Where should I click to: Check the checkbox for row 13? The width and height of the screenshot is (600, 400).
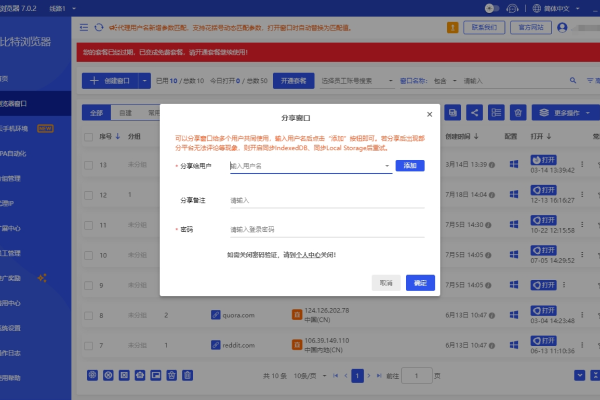click(88, 165)
